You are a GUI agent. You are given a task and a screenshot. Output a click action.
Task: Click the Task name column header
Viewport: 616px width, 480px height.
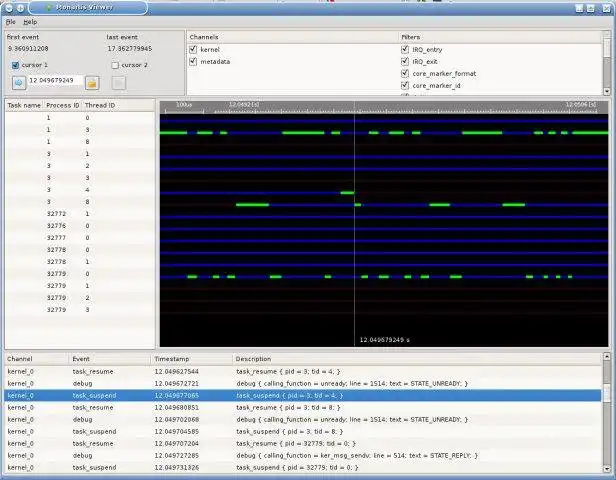click(24, 105)
